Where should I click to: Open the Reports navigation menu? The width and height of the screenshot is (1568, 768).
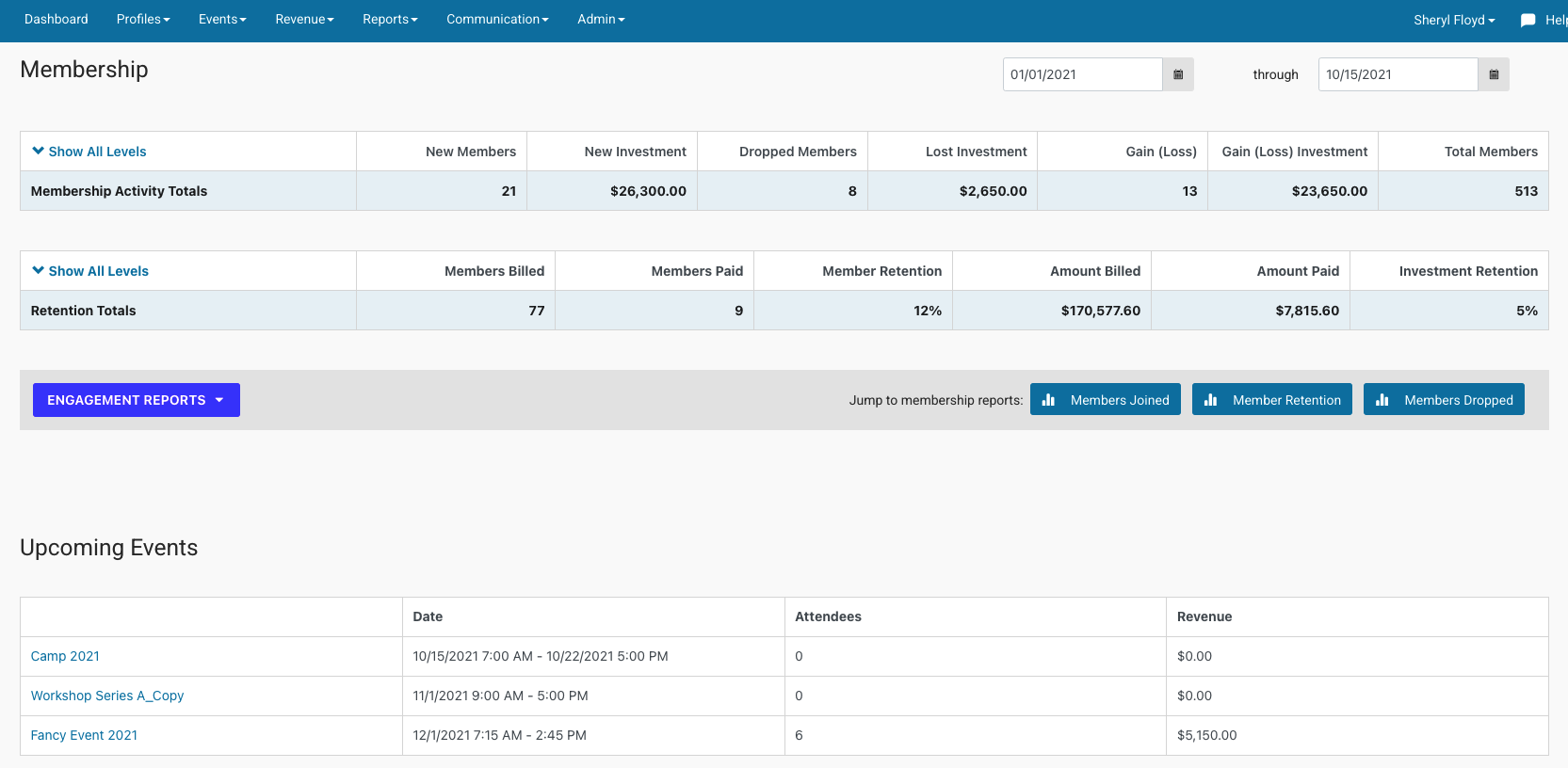(x=390, y=19)
